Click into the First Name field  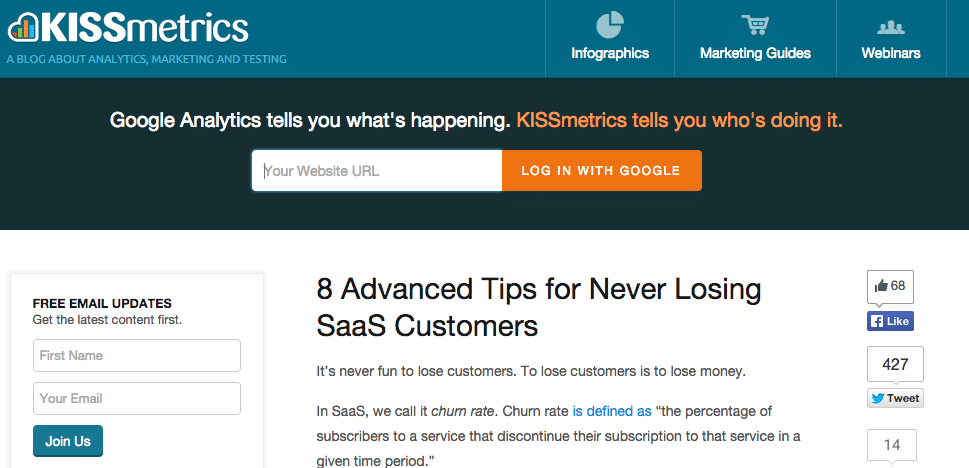pos(137,355)
